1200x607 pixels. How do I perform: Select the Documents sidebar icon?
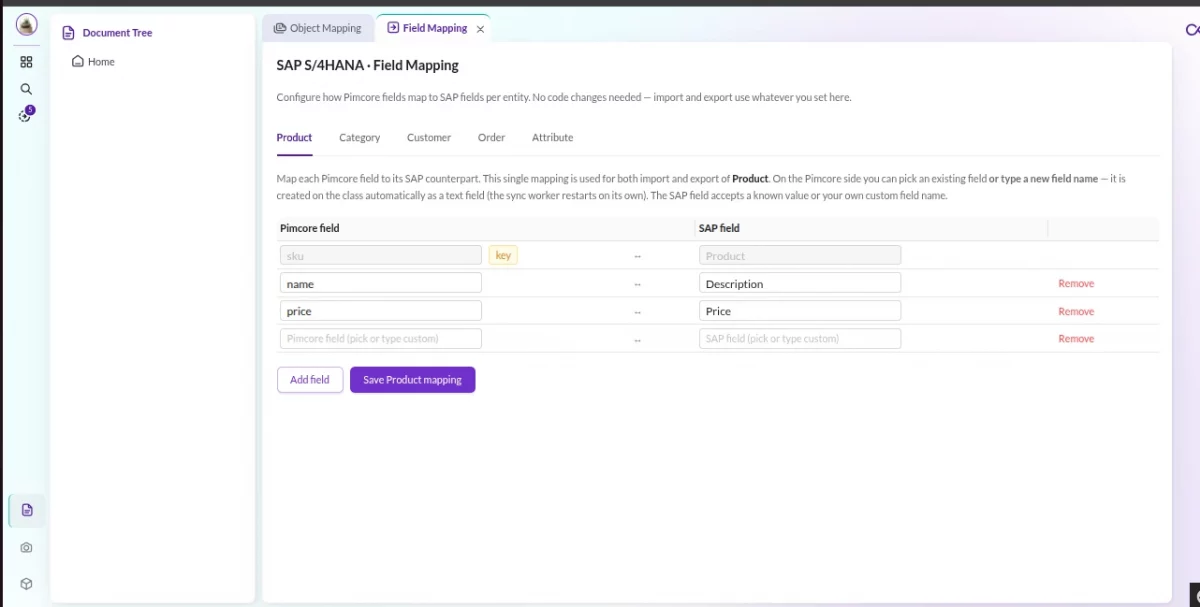pyautogui.click(x=27, y=510)
